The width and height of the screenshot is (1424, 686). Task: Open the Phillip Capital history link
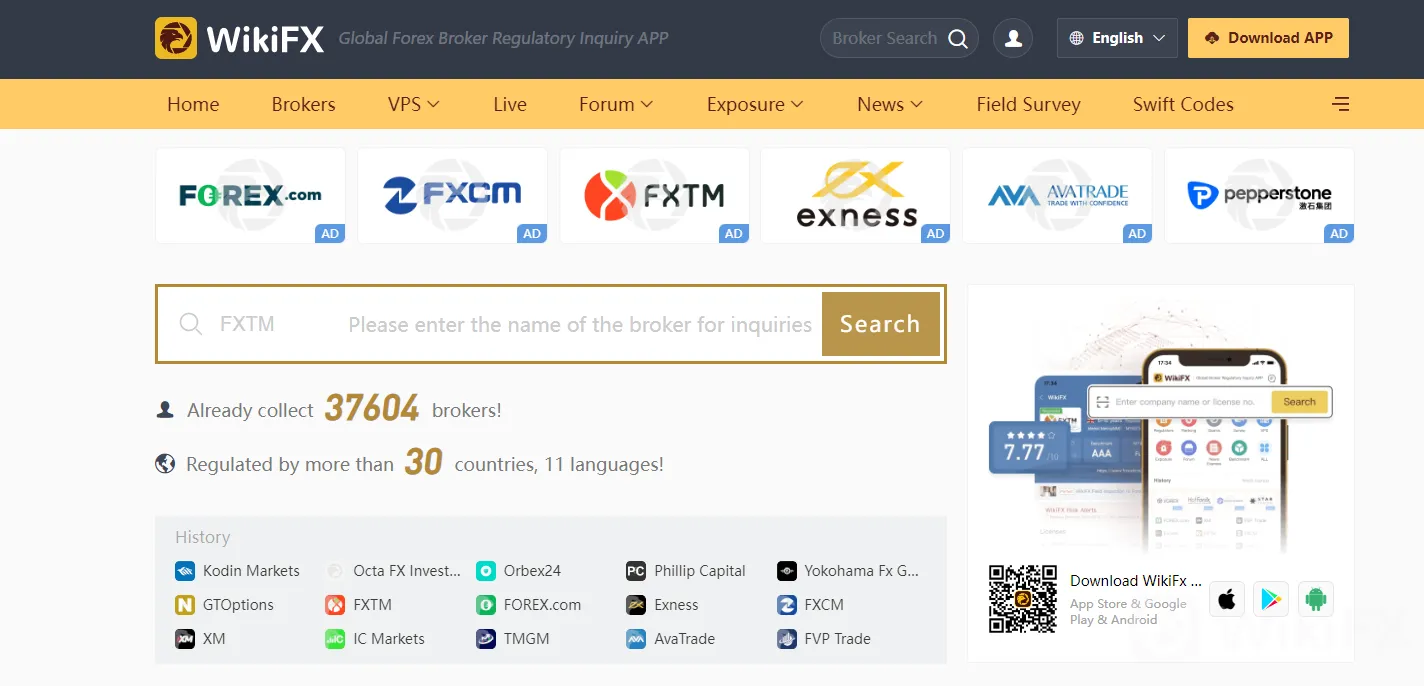(x=700, y=571)
